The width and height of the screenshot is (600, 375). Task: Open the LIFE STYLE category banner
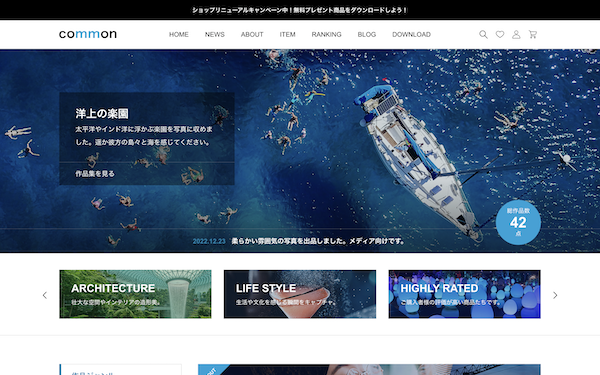click(300, 294)
